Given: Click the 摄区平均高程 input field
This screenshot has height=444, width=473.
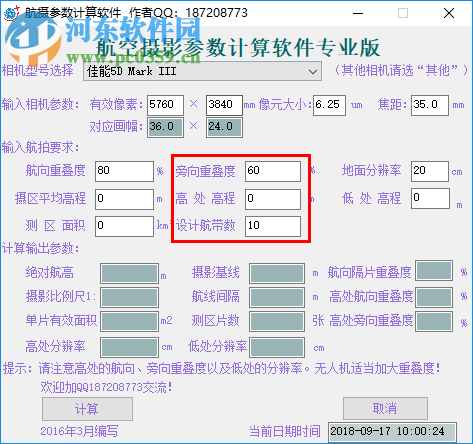Looking at the screenshot, I should (x=124, y=199).
